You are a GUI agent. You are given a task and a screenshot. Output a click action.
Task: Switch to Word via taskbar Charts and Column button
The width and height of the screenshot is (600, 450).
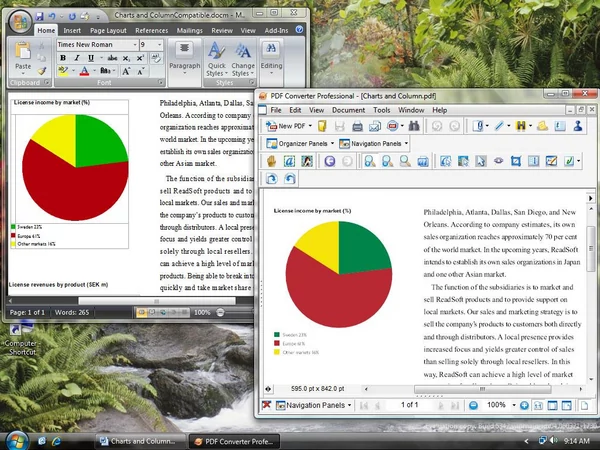[x=140, y=441]
